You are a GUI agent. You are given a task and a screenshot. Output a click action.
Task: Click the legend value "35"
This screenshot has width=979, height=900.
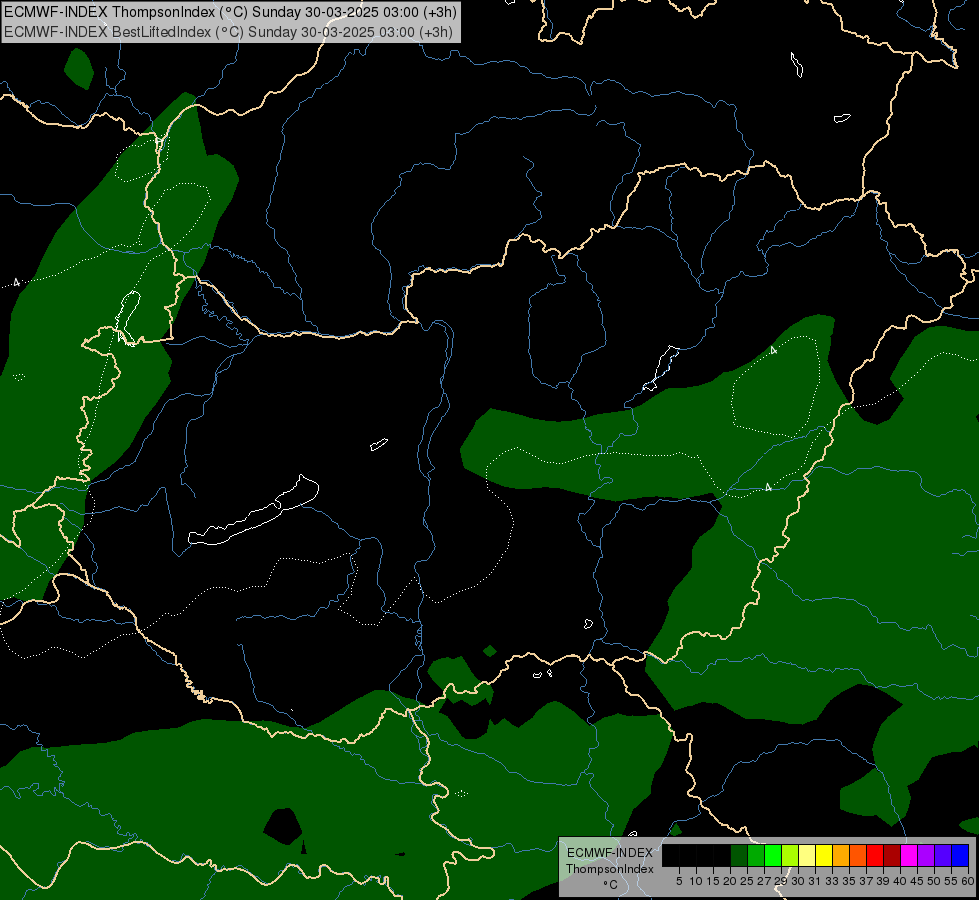(x=849, y=881)
